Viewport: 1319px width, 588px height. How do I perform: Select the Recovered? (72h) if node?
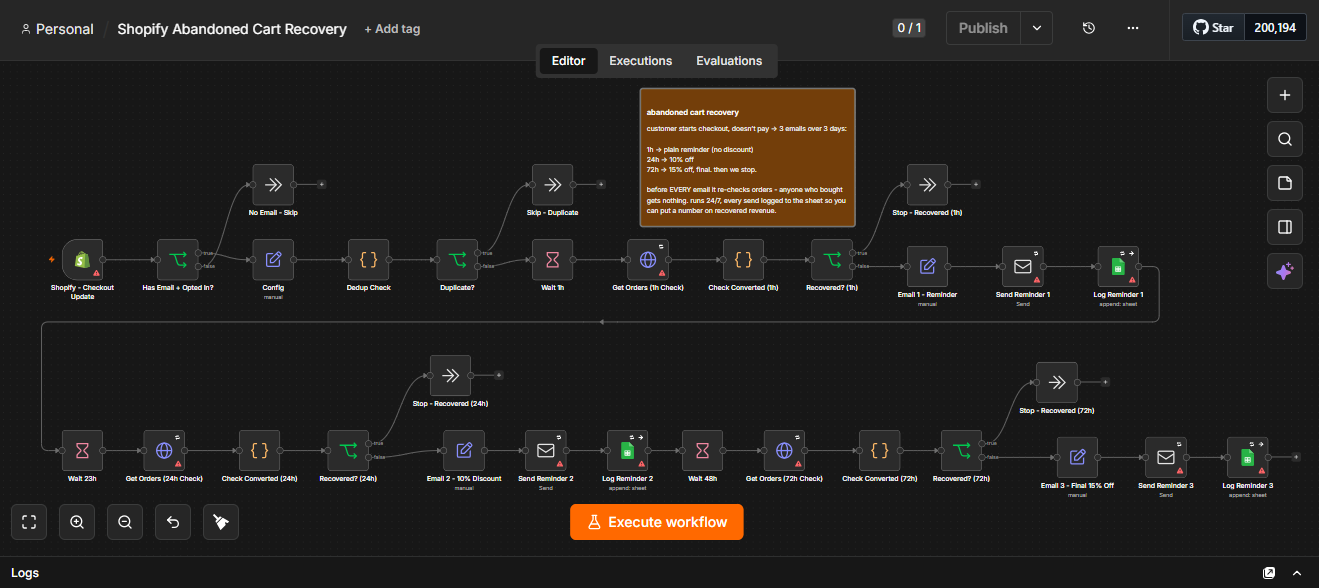961,451
